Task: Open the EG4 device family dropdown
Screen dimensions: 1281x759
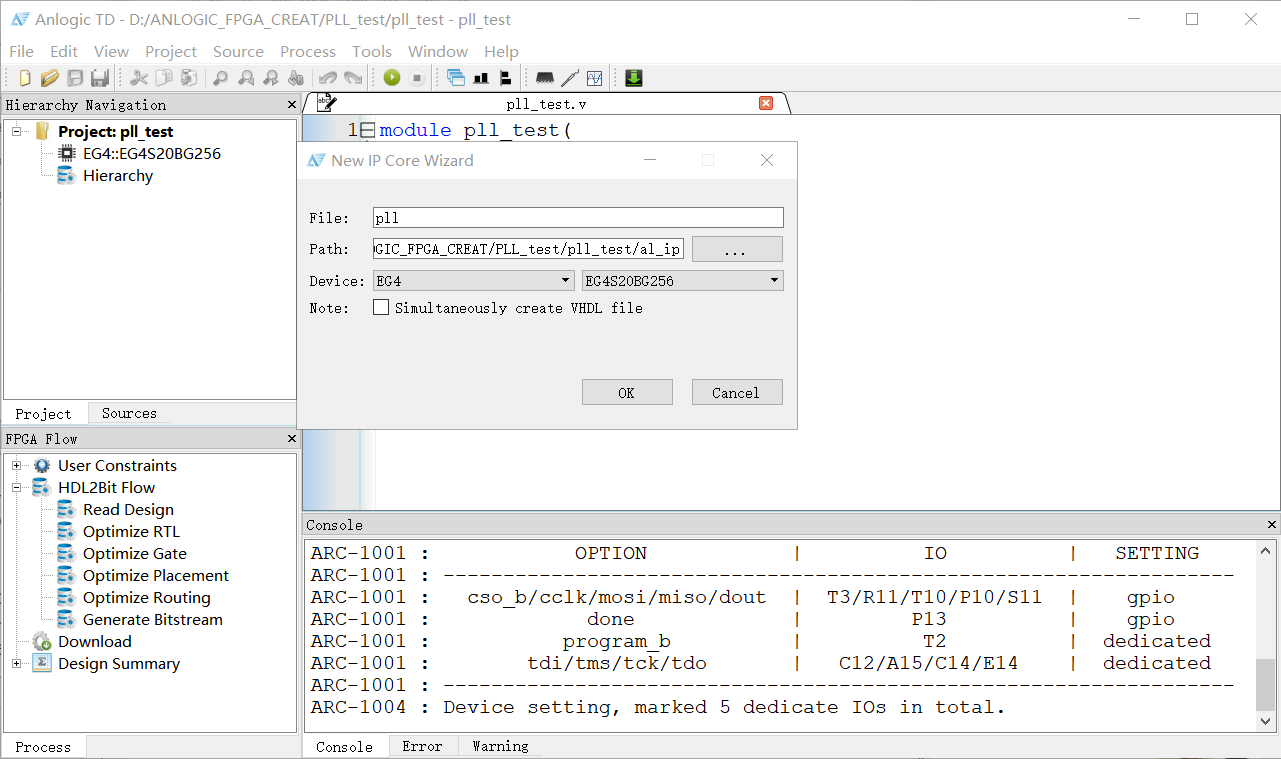Action: click(x=474, y=281)
